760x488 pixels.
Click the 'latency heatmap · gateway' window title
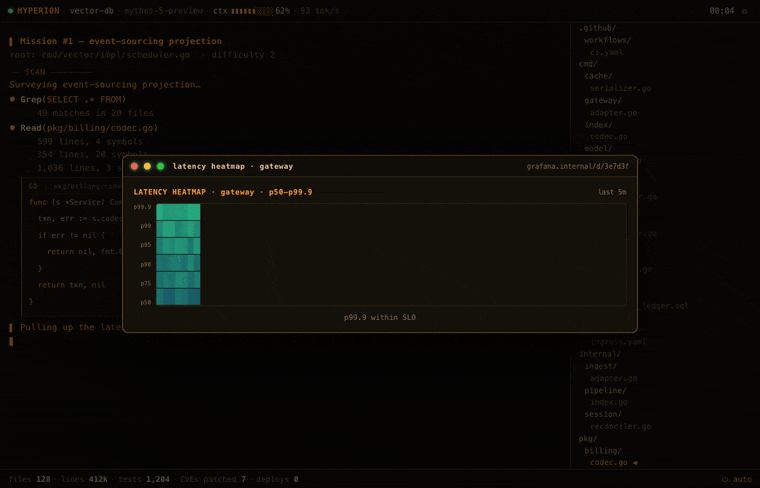tap(233, 166)
